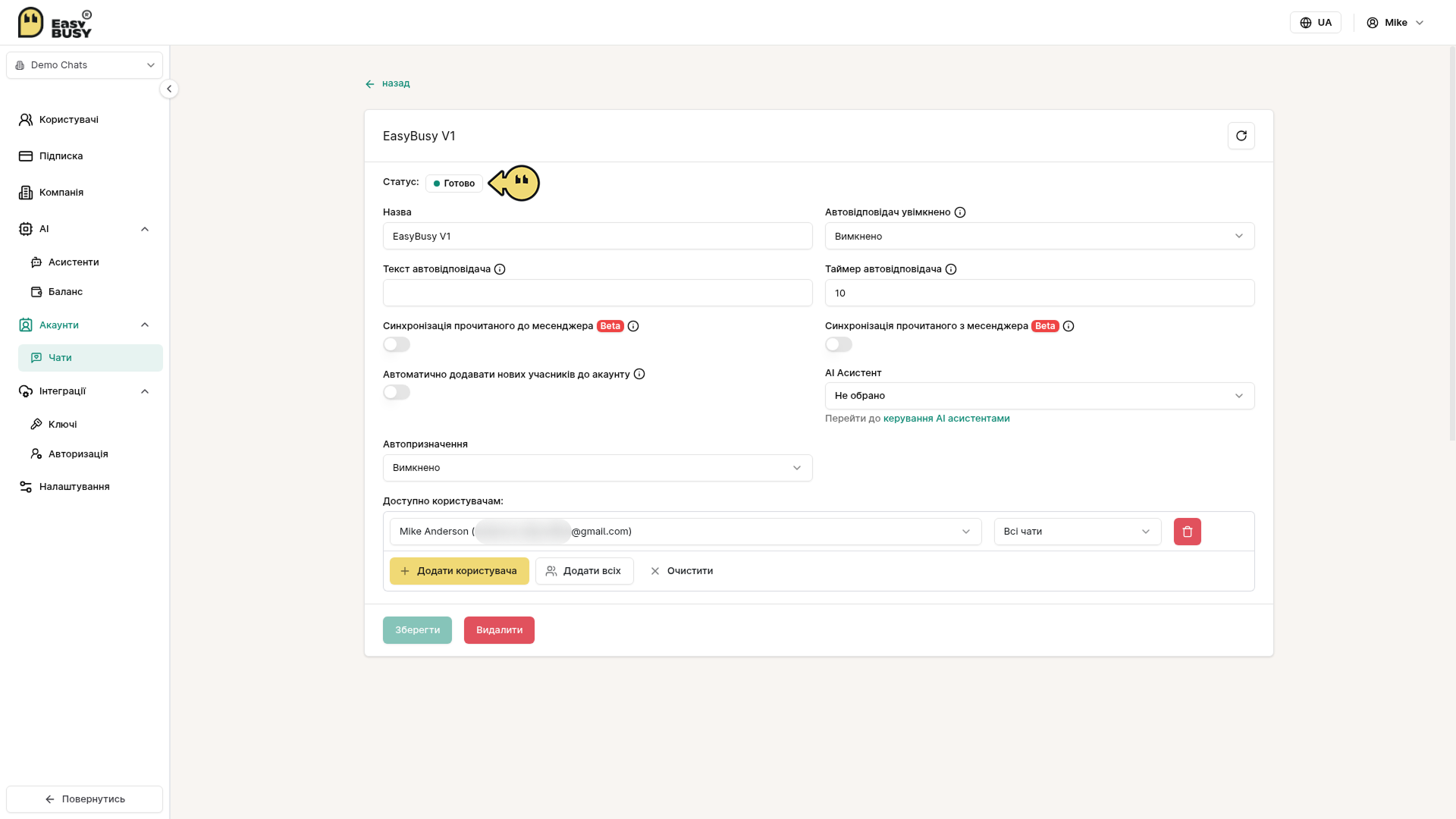Click the Асистенти robot icon
Viewport: 1456px width, 819px height.
pos(36,262)
